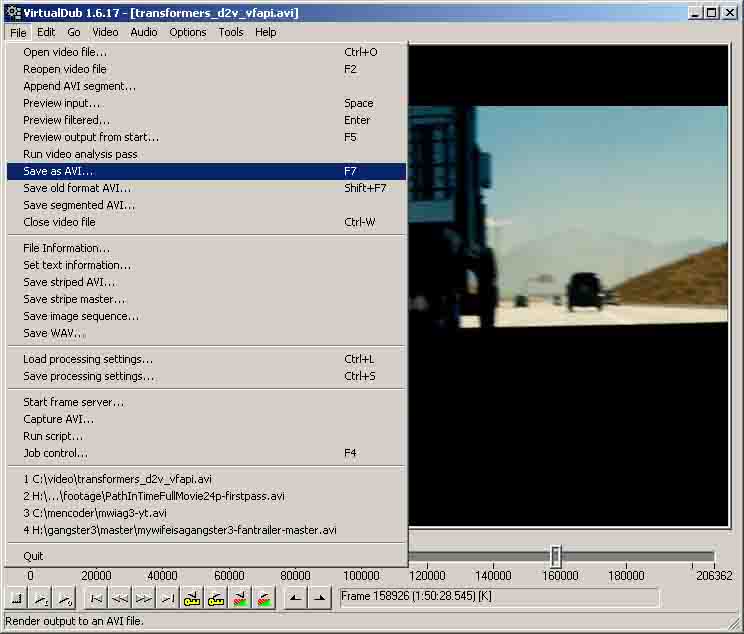Open recent file PathInTimeFullMovie24p-firstpass.avi
The height and width of the screenshot is (634, 744).
[206, 496]
